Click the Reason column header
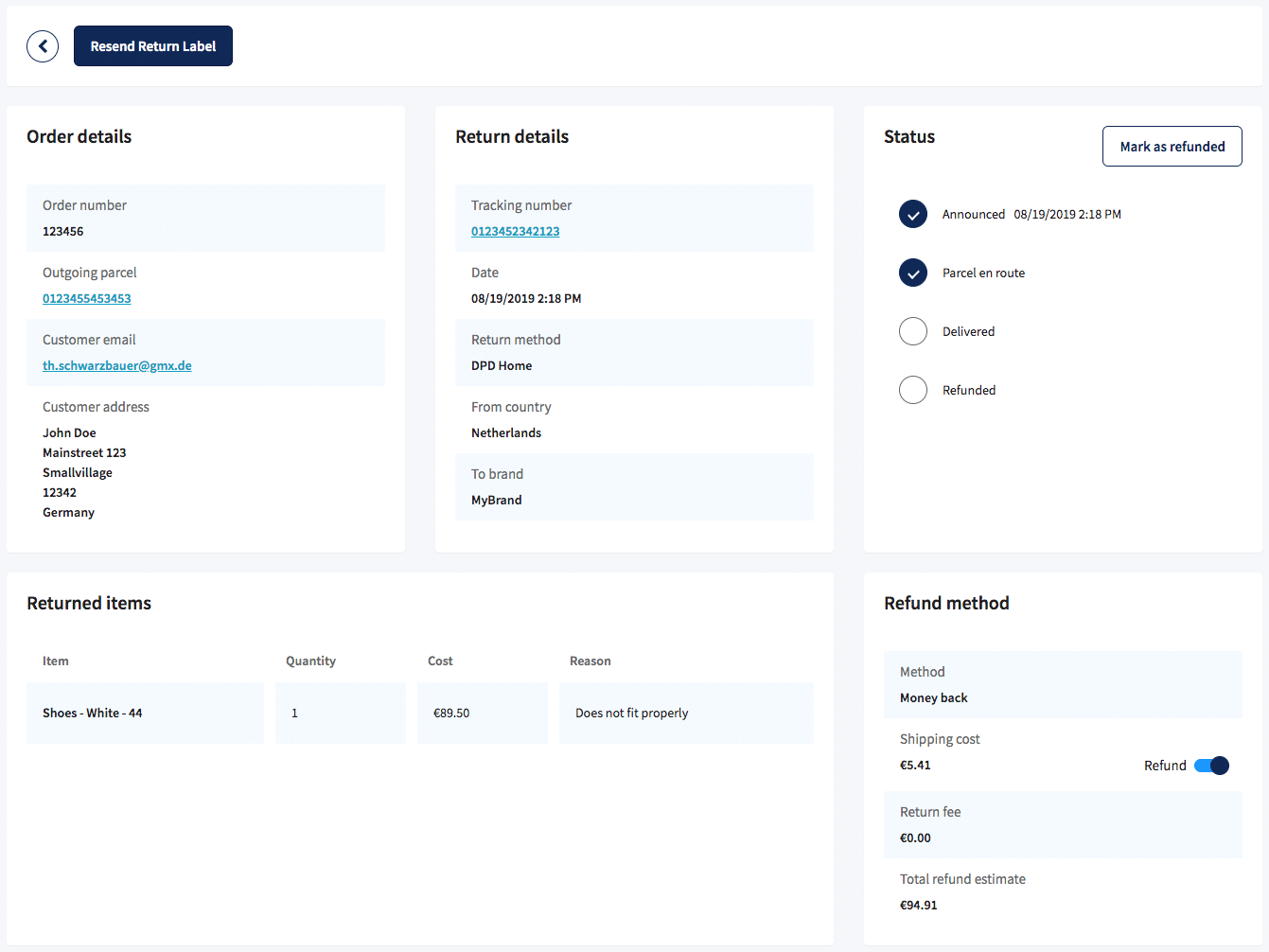This screenshot has width=1269, height=952. (x=590, y=661)
